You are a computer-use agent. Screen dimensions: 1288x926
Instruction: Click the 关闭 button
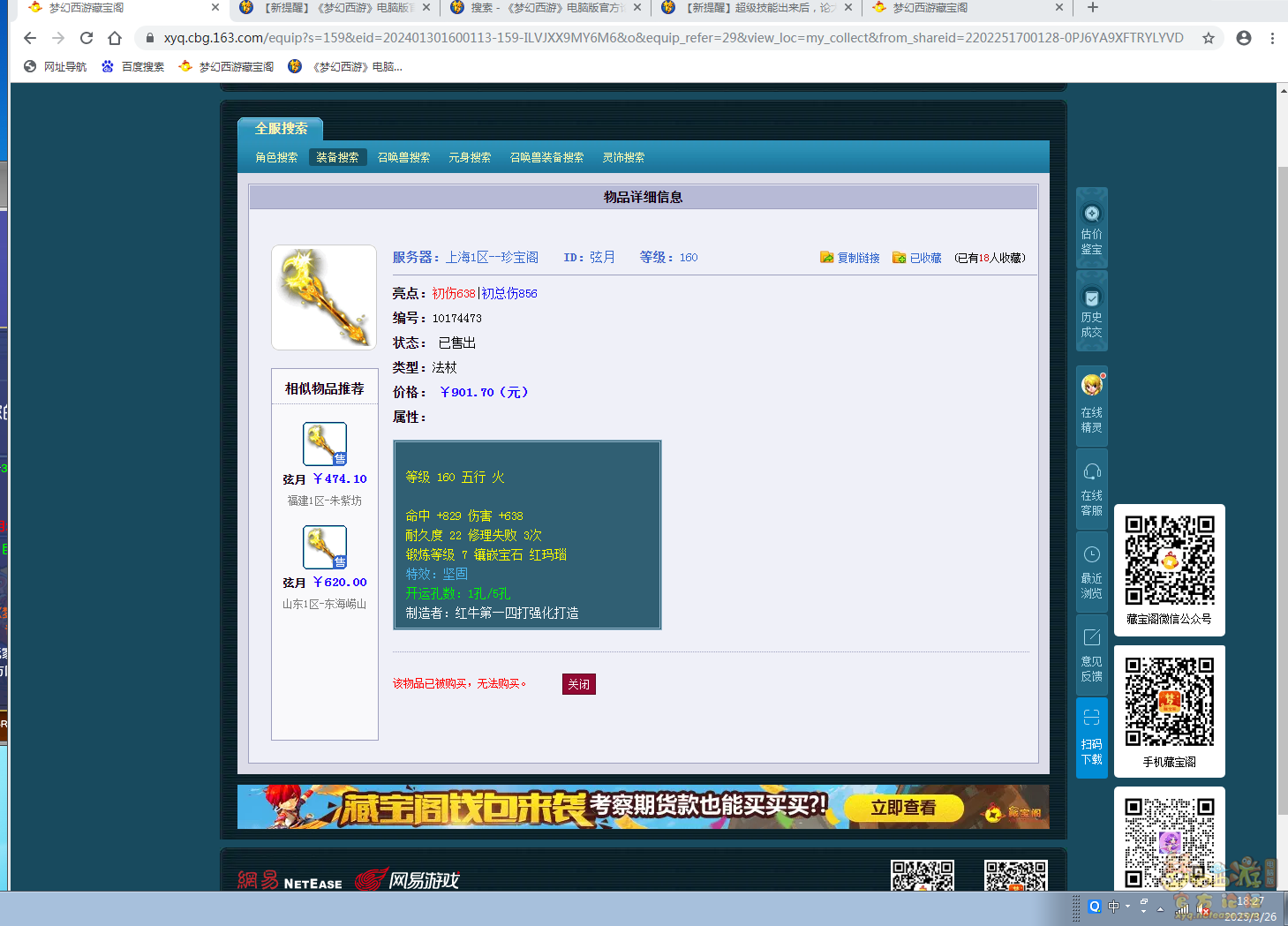pos(579,684)
